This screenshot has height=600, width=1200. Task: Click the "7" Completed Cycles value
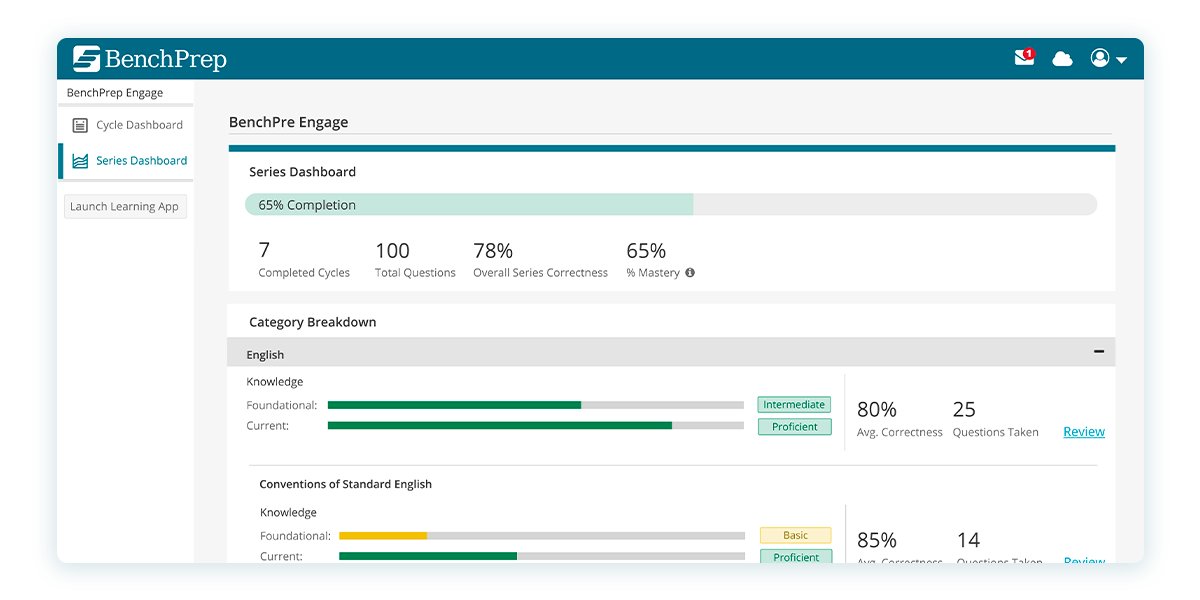(265, 250)
